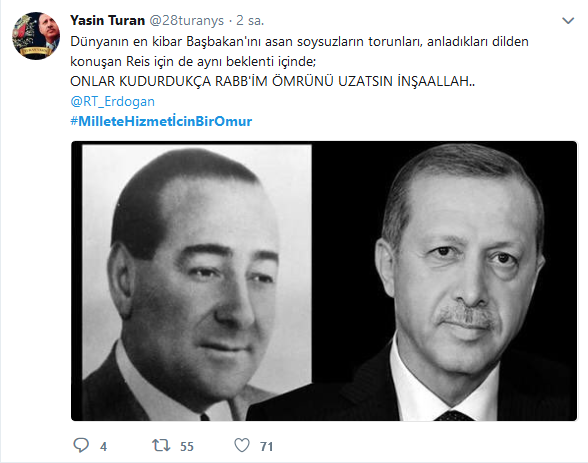
Task: Click the retweet count number 55
Action: tap(187, 447)
